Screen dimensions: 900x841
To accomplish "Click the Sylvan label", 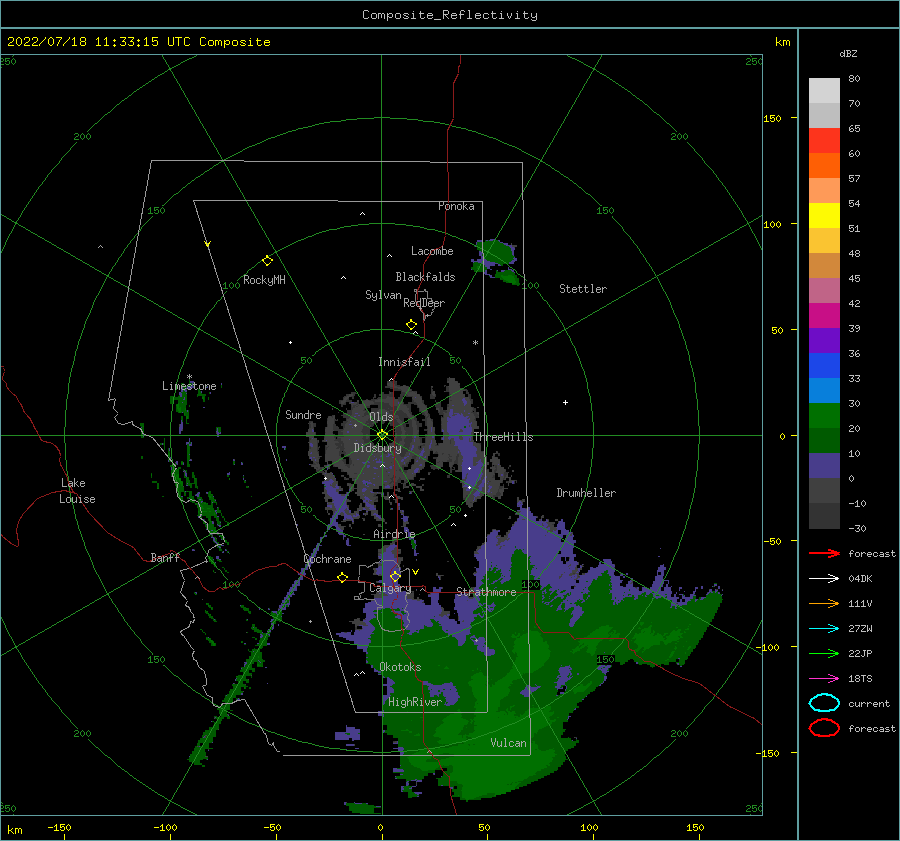I will [x=383, y=295].
